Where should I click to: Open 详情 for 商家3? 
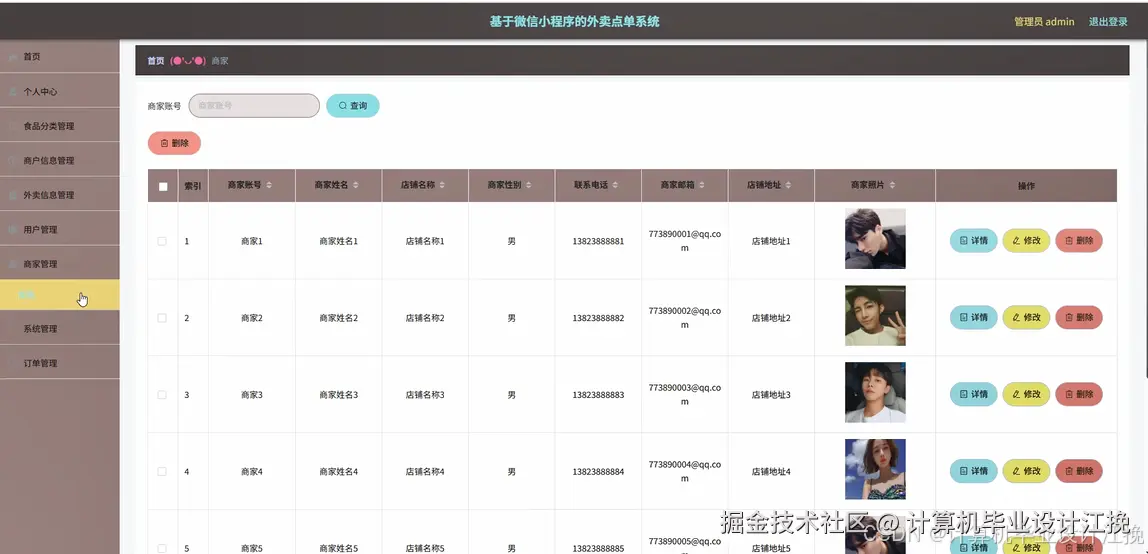point(974,394)
